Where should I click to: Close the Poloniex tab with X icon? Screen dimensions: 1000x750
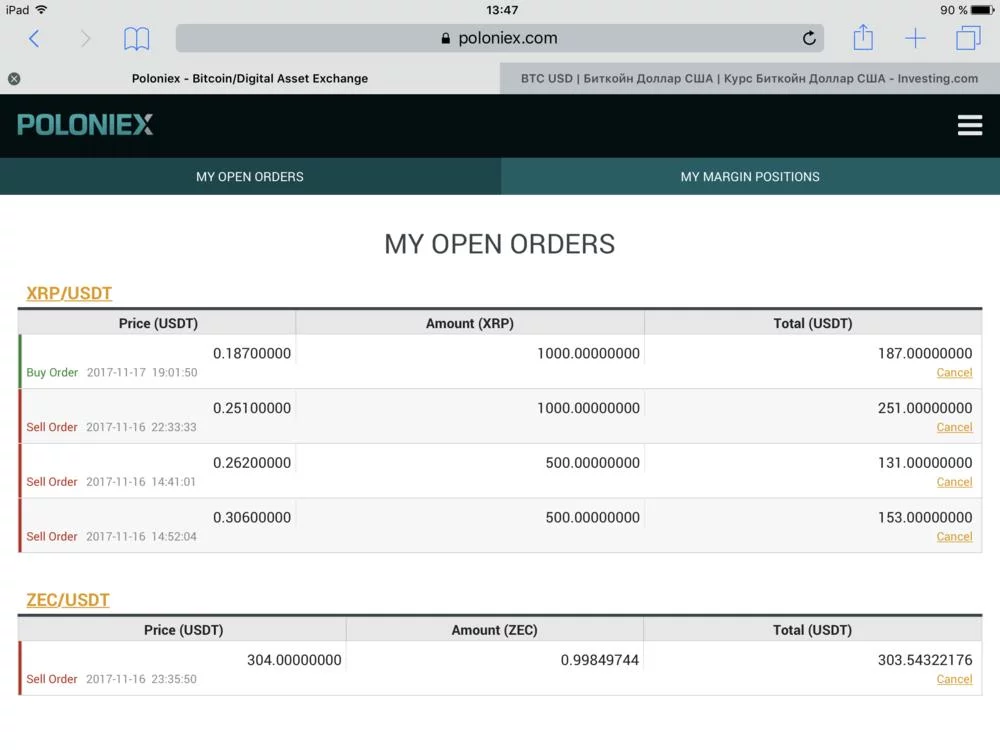click(x=14, y=78)
